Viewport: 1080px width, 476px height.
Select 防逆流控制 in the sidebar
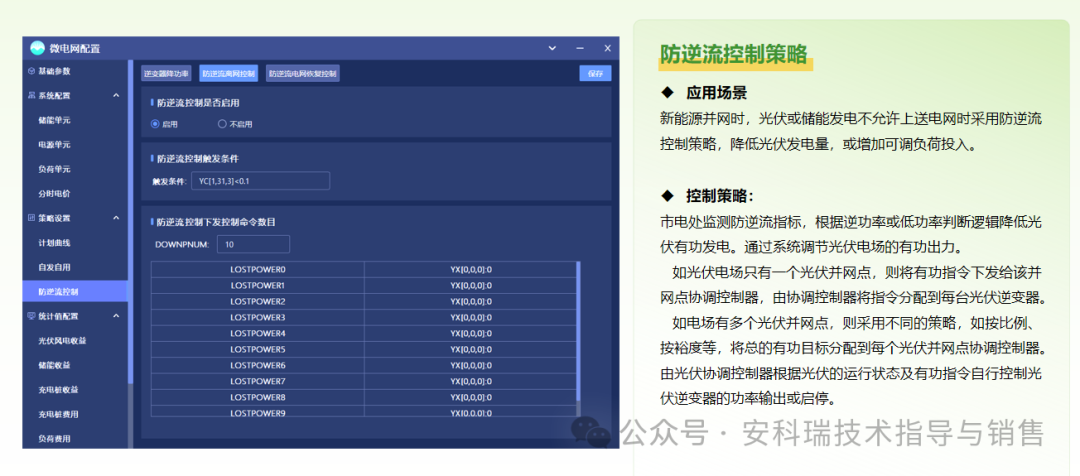(x=75, y=291)
